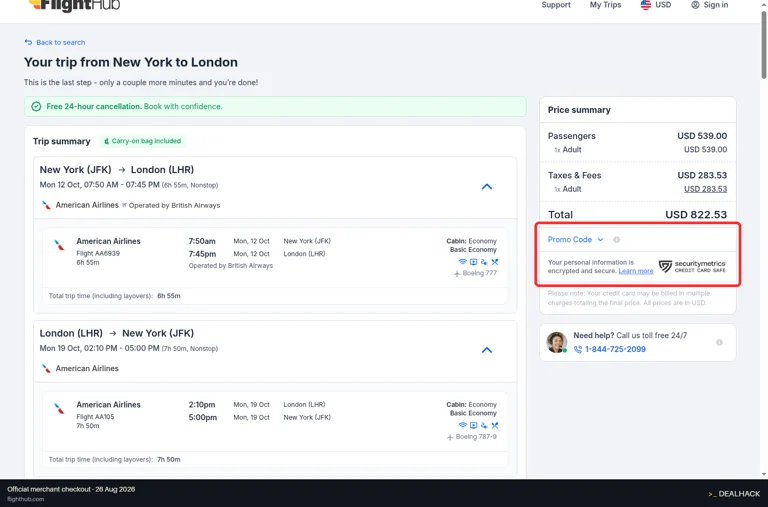Click American Airlines logo for flight AA105

(x=59, y=409)
